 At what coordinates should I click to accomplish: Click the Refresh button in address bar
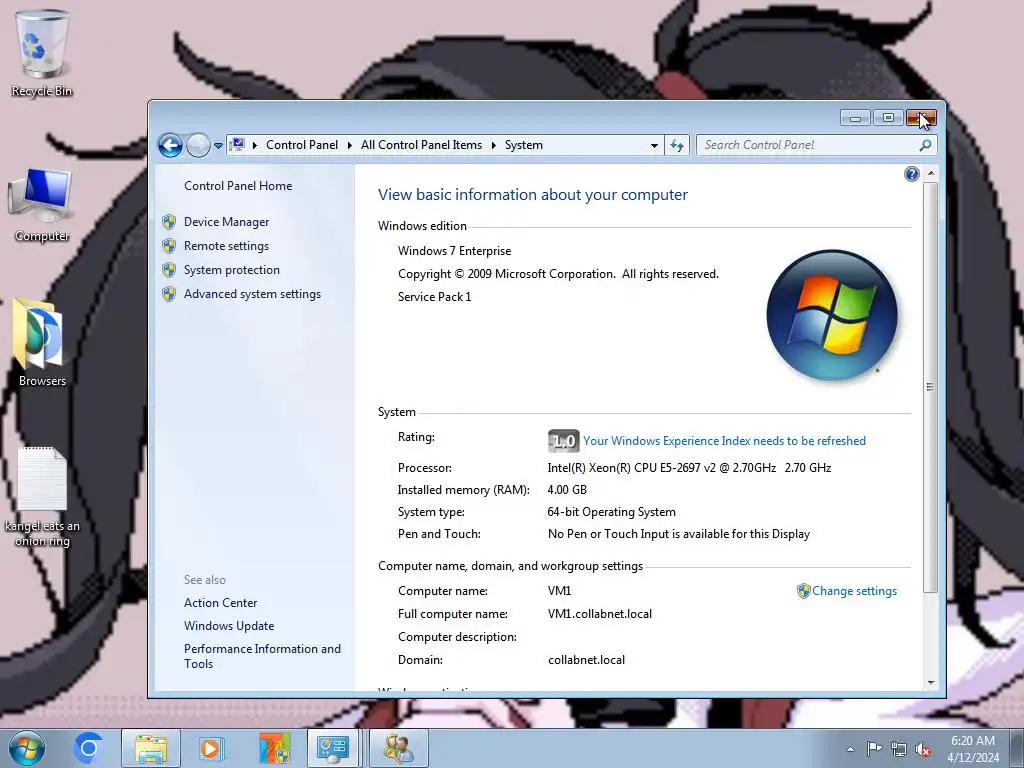click(x=677, y=146)
